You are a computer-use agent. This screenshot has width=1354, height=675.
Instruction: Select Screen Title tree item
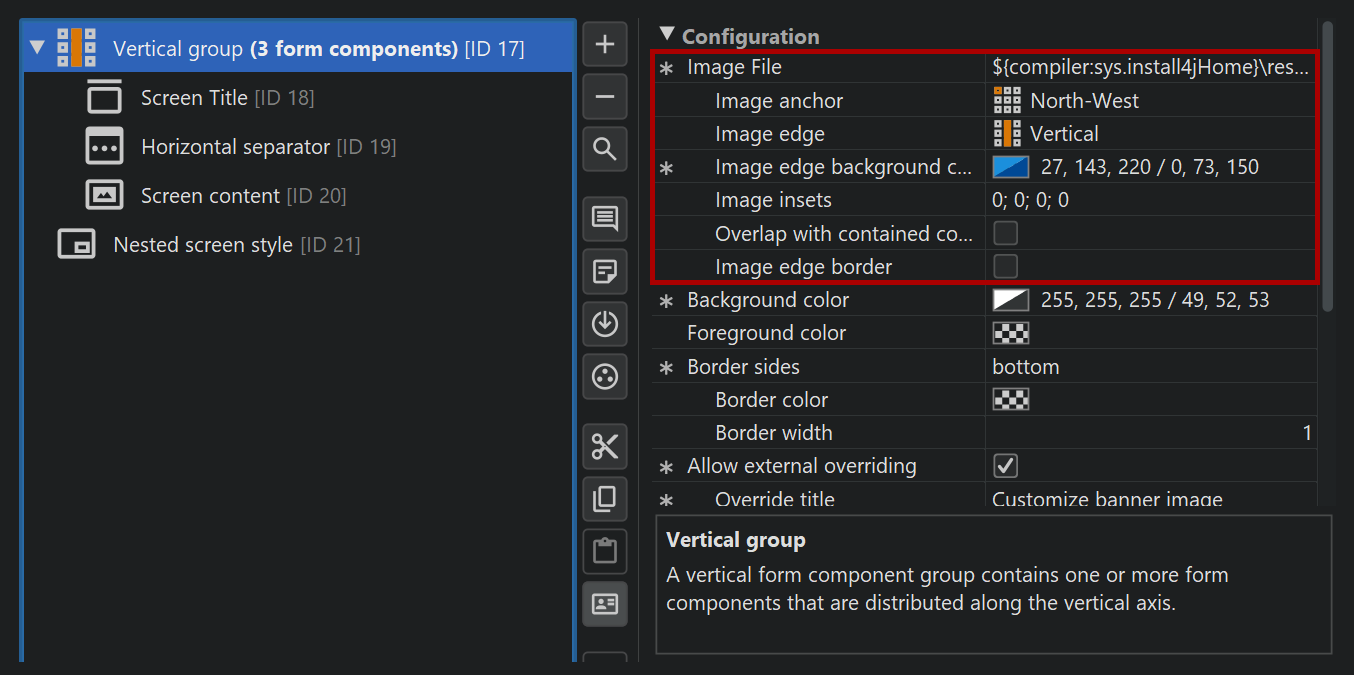coord(194,98)
